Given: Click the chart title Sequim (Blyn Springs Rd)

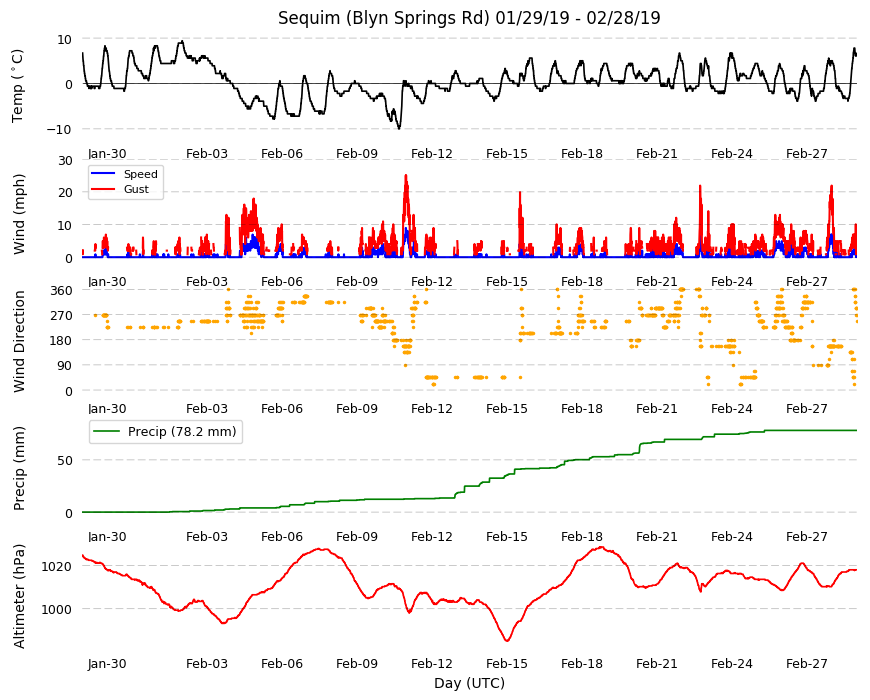Looking at the screenshot, I should pos(383,18).
